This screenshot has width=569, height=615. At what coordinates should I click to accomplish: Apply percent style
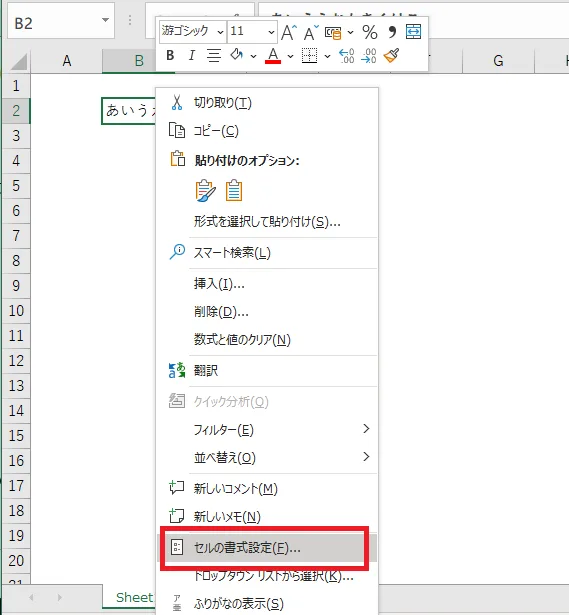[369, 32]
